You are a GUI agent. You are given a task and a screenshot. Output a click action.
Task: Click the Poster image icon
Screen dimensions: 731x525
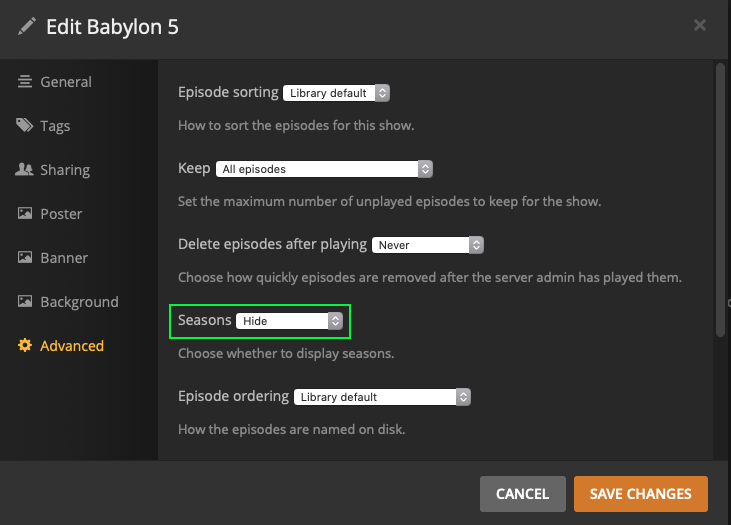coord(25,213)
